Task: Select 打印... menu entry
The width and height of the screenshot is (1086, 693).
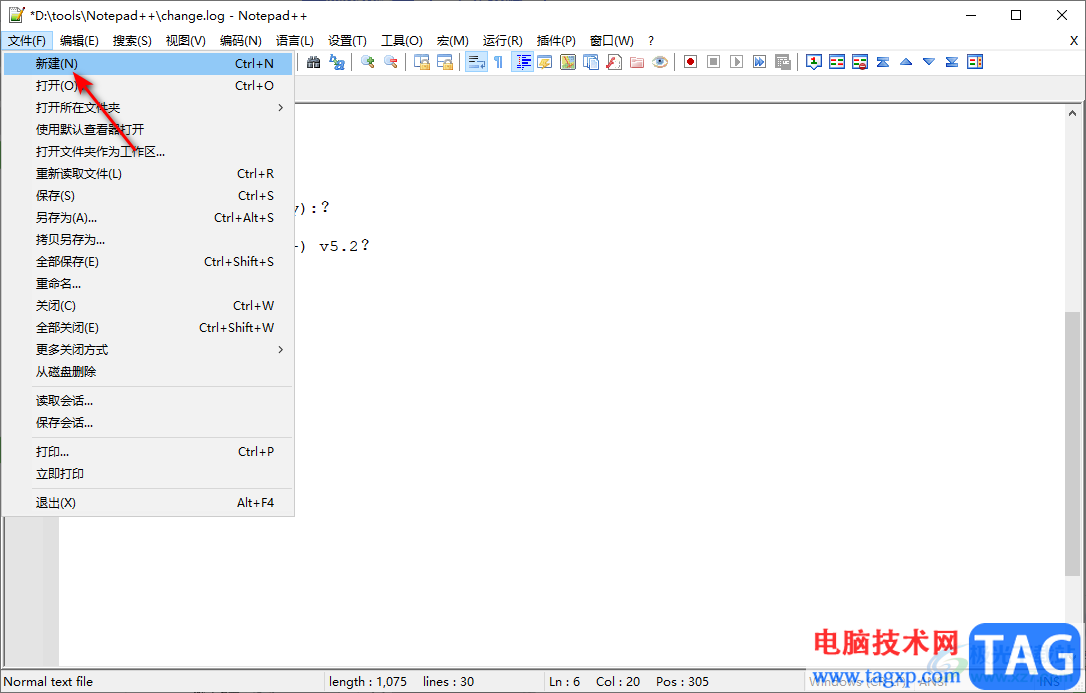Action: [x=148, y=451]
